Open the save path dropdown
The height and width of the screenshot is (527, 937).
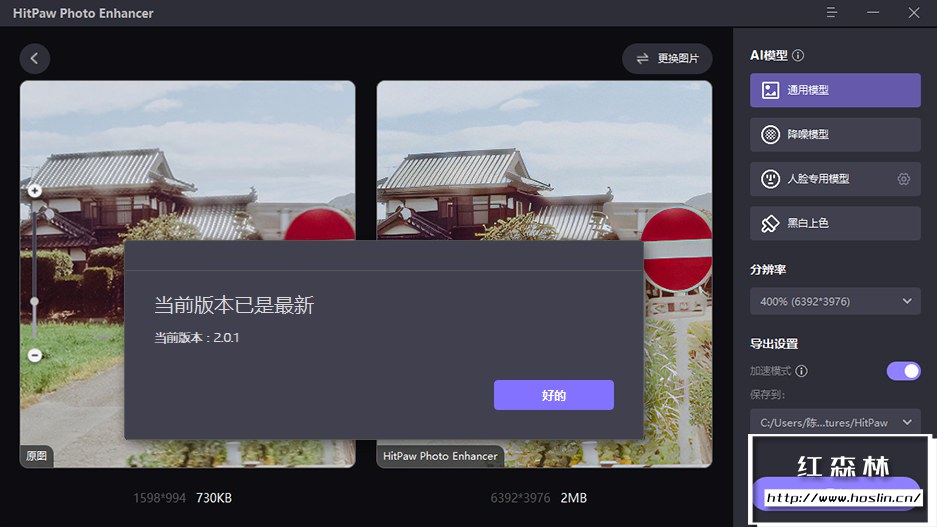click(835, 422)
